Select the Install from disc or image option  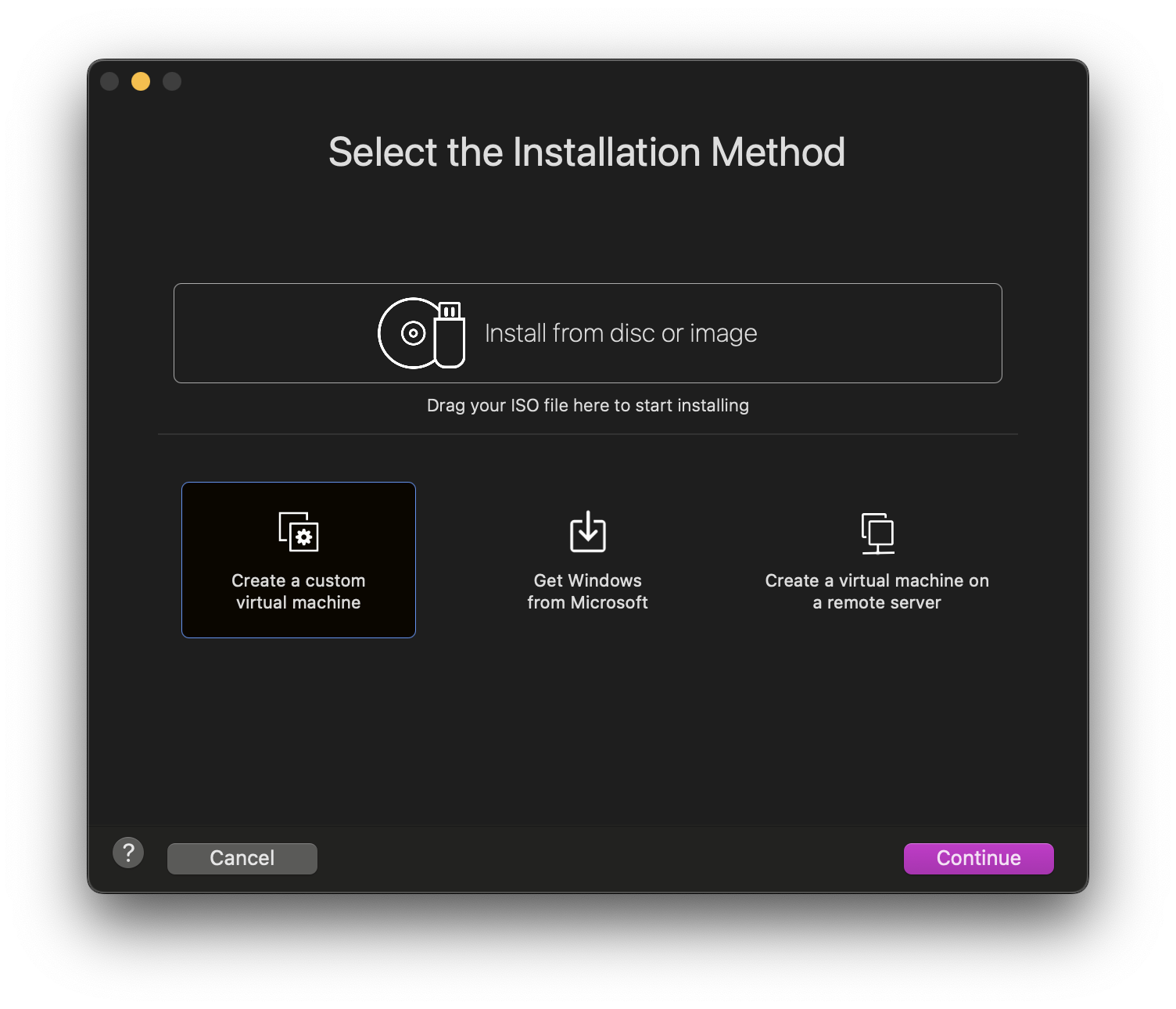[588, 333]
